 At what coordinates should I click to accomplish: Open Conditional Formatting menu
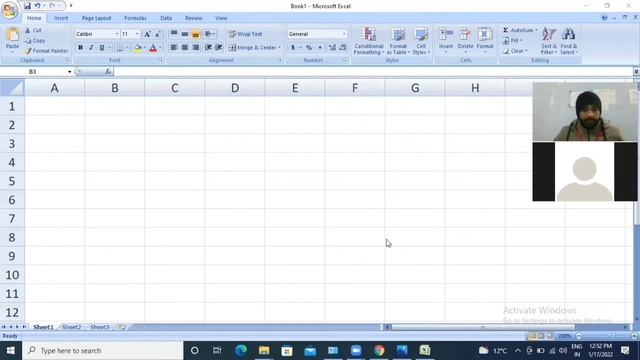tap(369, 41)
